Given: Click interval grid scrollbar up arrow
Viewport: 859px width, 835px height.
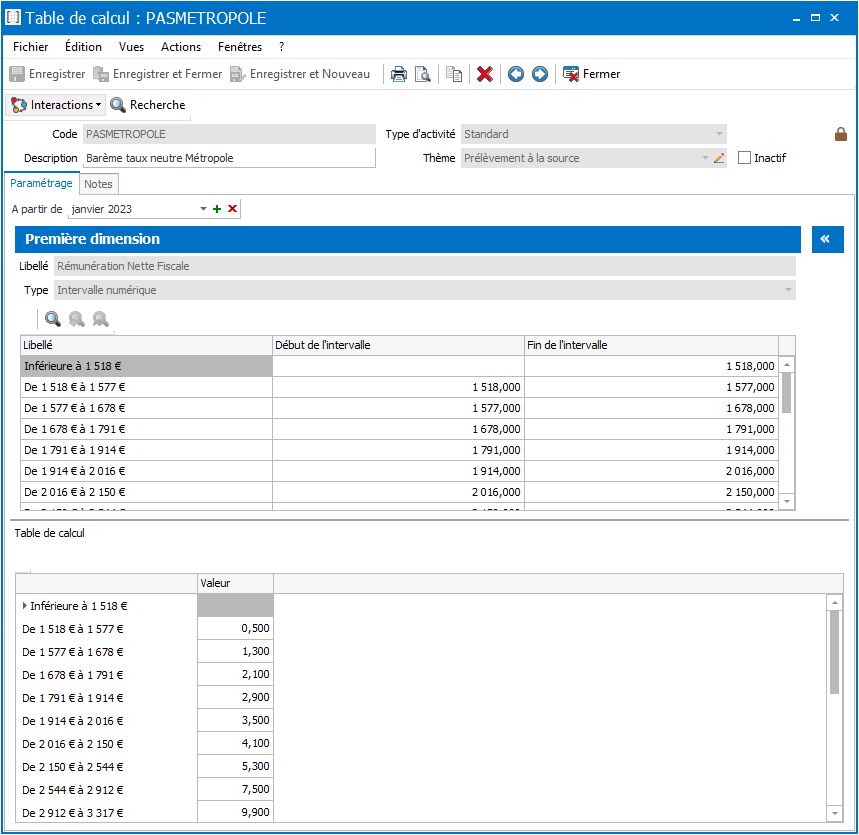Looking at the screenshot, I should point(787,364).
